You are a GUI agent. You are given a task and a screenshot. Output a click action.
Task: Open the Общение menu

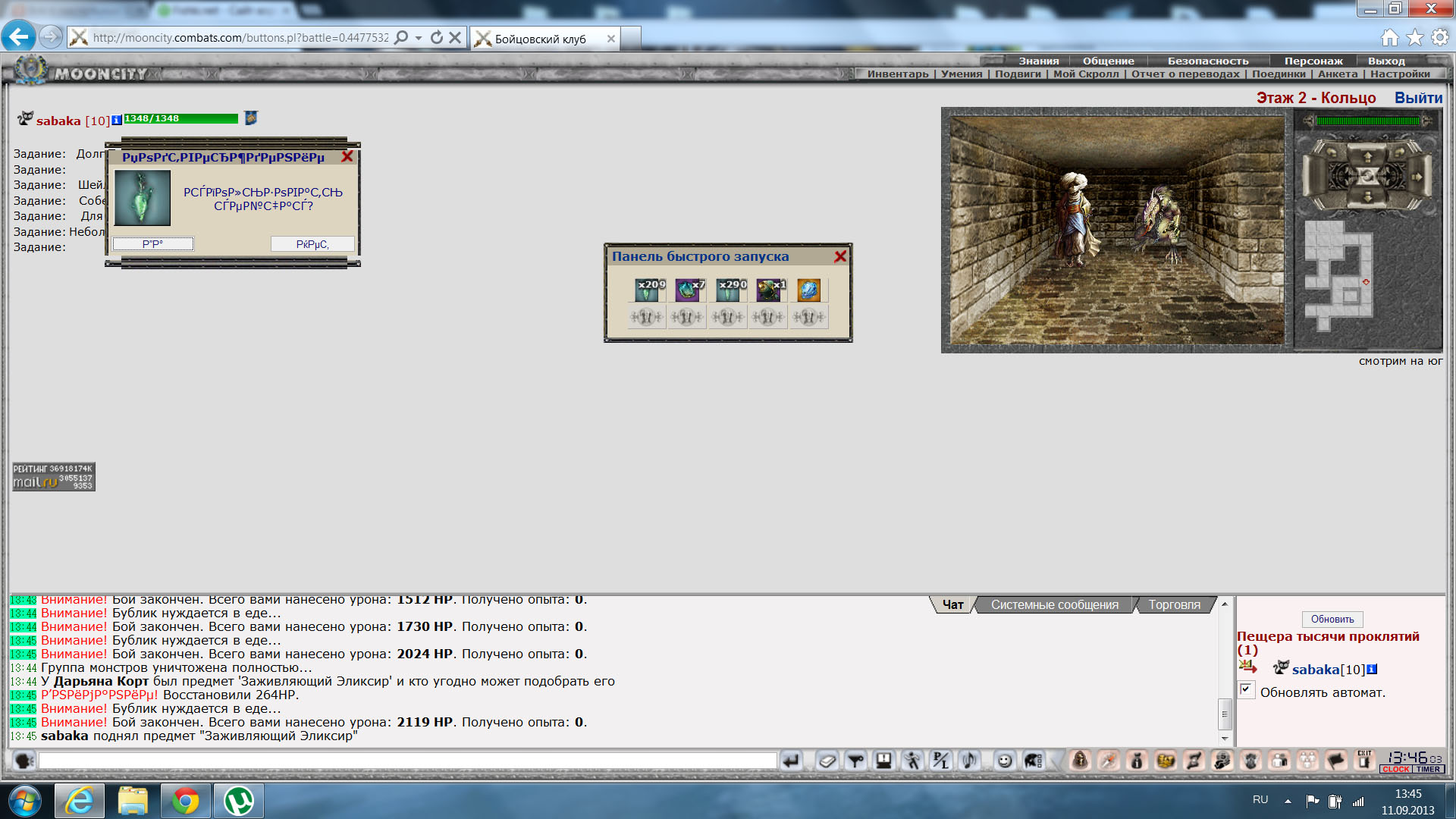[1108, 61]
